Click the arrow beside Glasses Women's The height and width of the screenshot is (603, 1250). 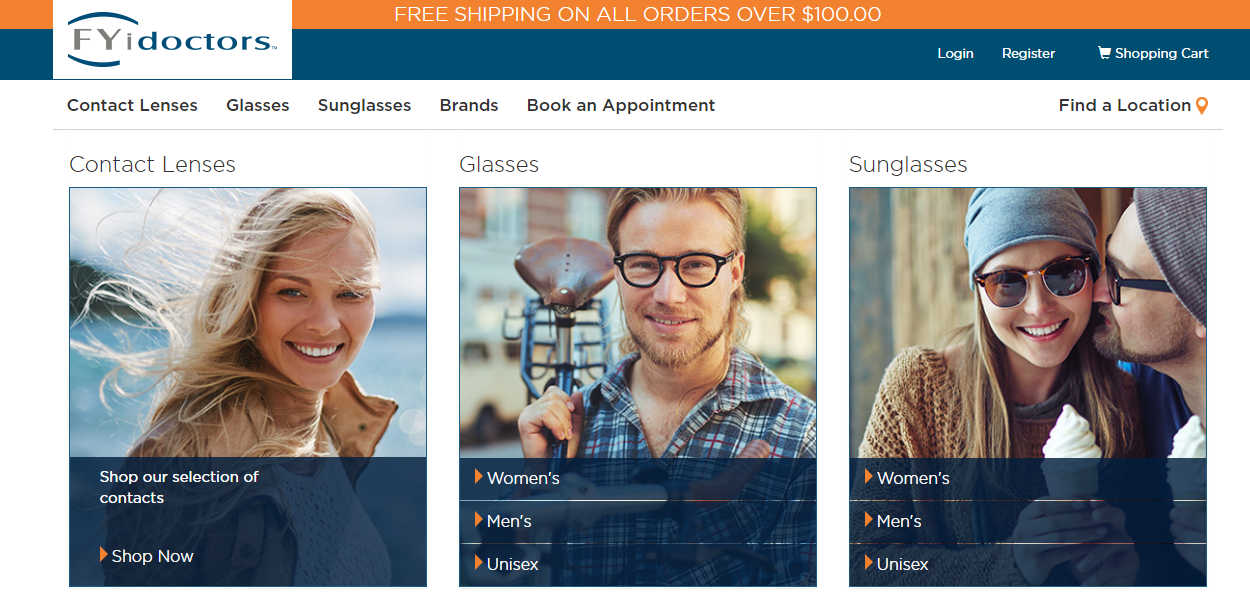[479, 477]
